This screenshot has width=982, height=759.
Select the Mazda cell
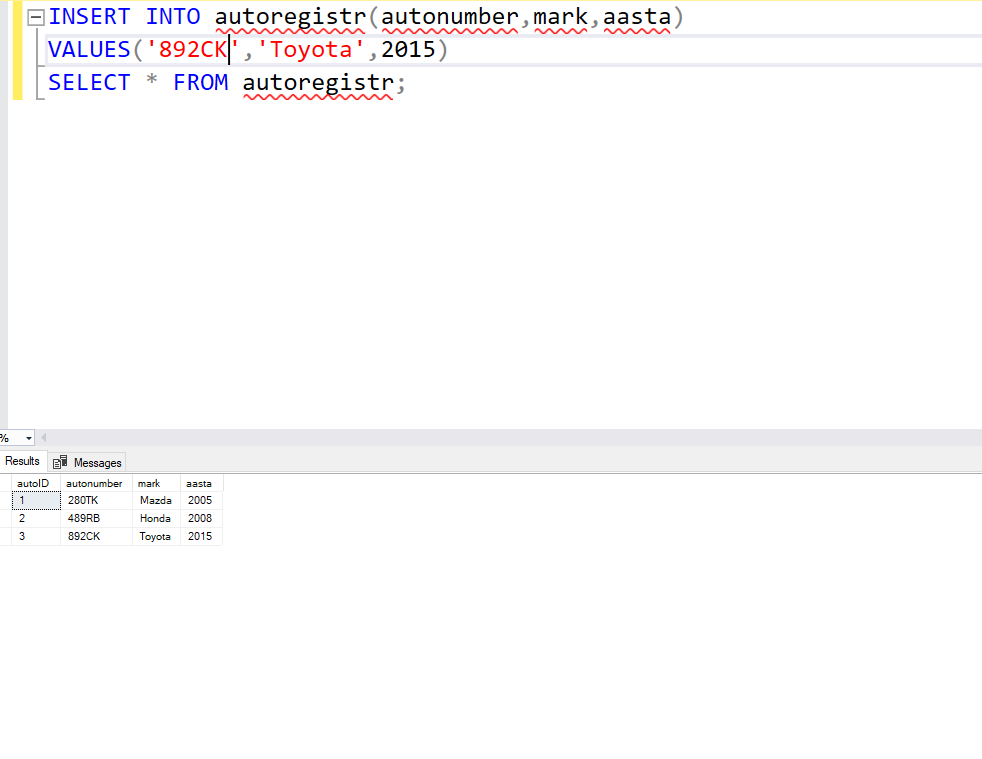(156, 500)
